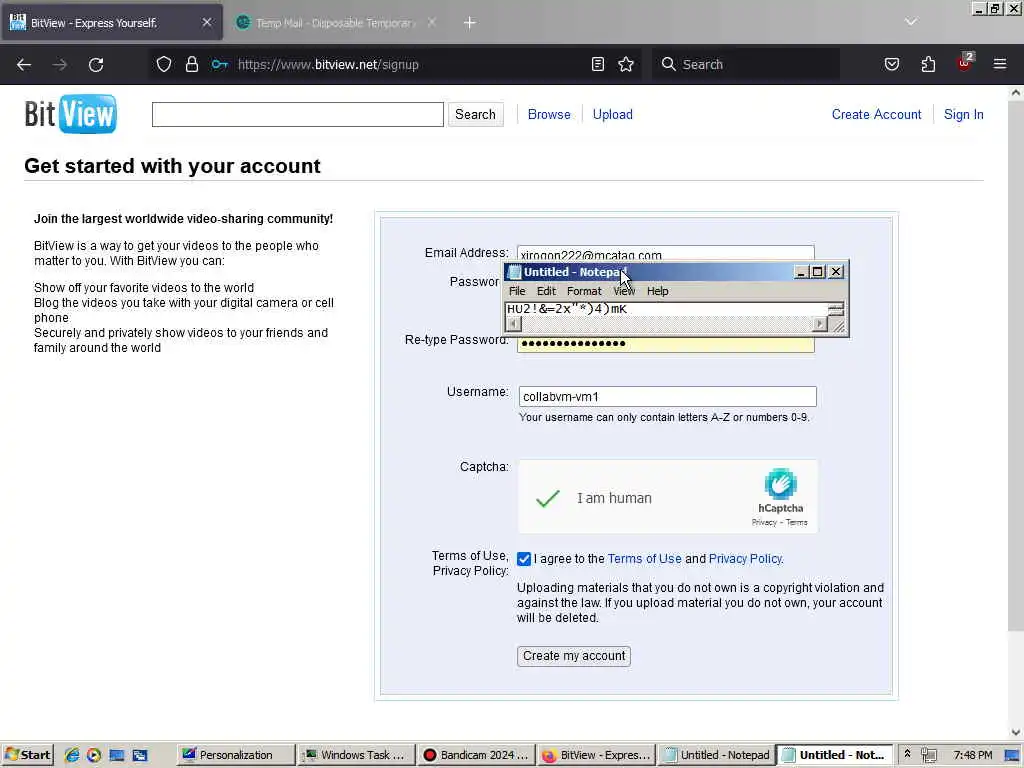Click Notepad horizontal scroll right arrow
Screen dimensions: 1024x768
pyautogui.click(x=820, y=324)
